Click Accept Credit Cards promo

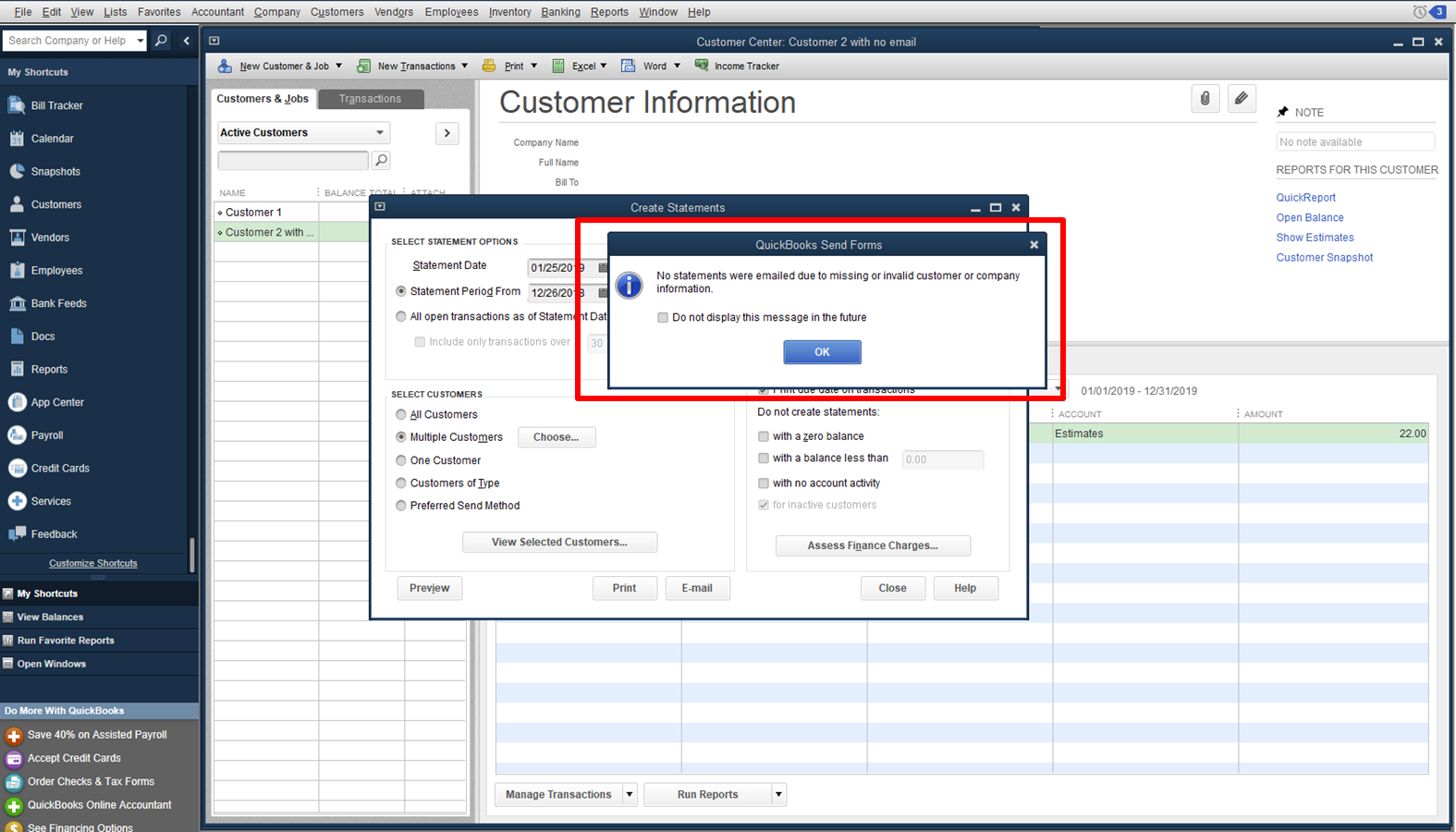coord(74,758)
